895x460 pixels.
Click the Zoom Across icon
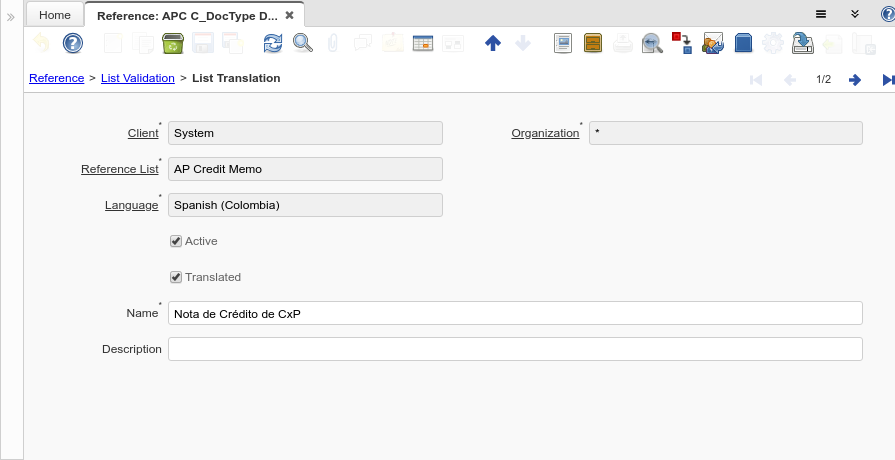(x=652, y=43)
